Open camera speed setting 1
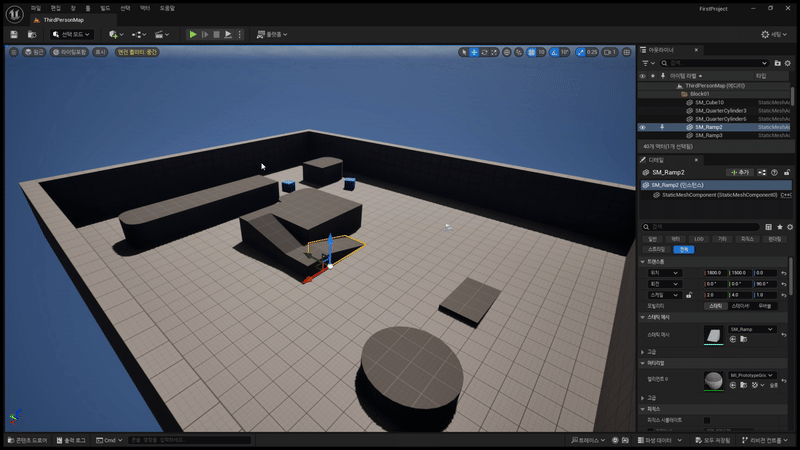This screenshot has height=450, width=800. pos(610,52)
